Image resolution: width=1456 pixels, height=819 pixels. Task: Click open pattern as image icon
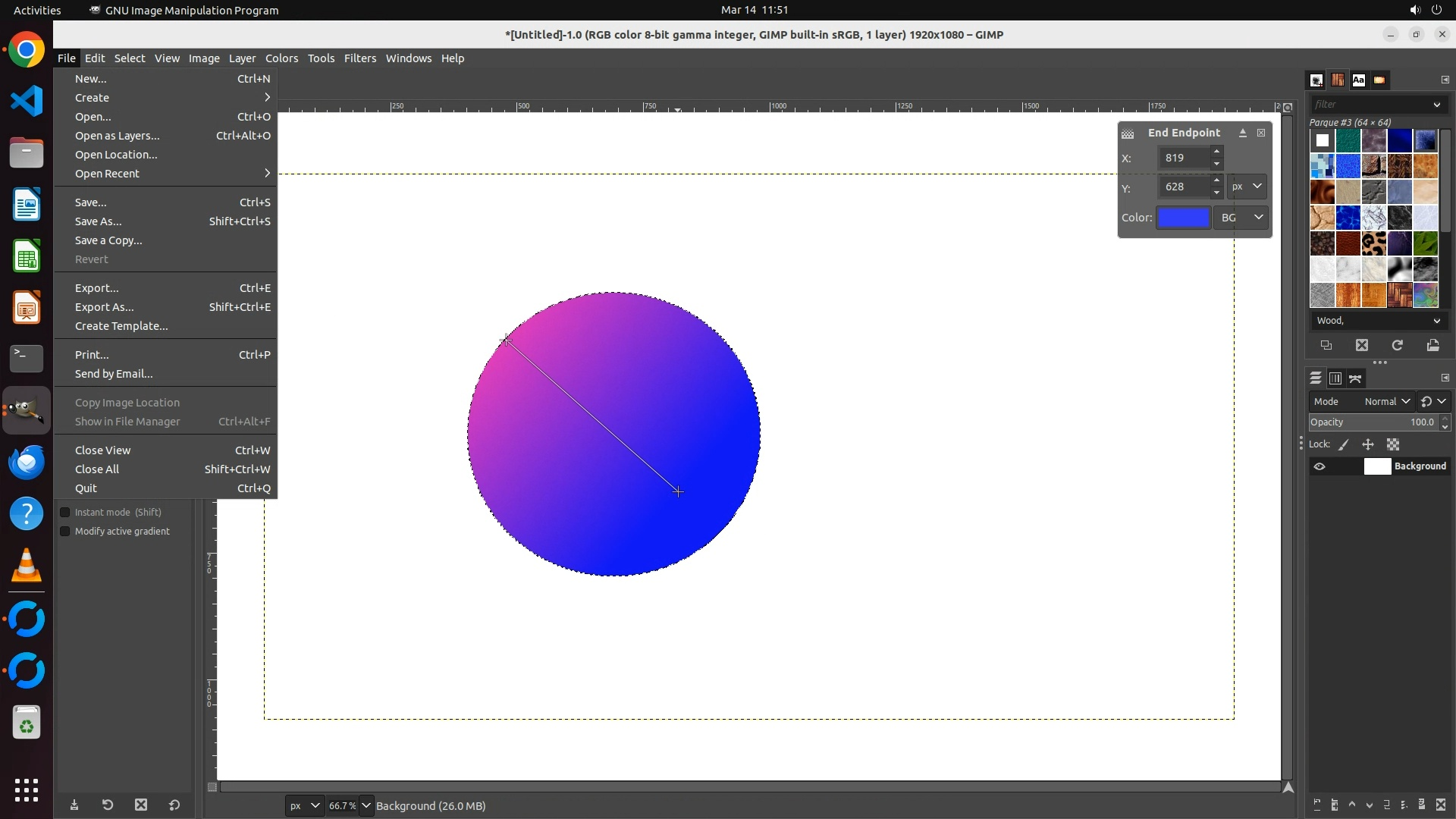[1432, 345]
